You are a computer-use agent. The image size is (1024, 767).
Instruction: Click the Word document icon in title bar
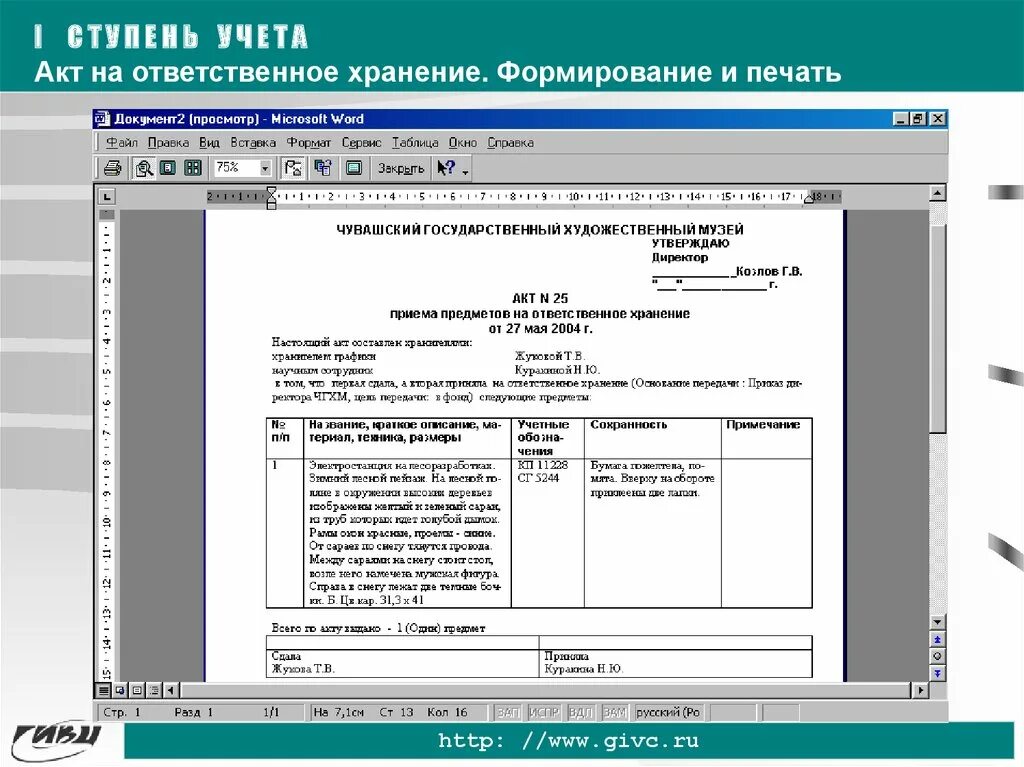coord(103,119)
